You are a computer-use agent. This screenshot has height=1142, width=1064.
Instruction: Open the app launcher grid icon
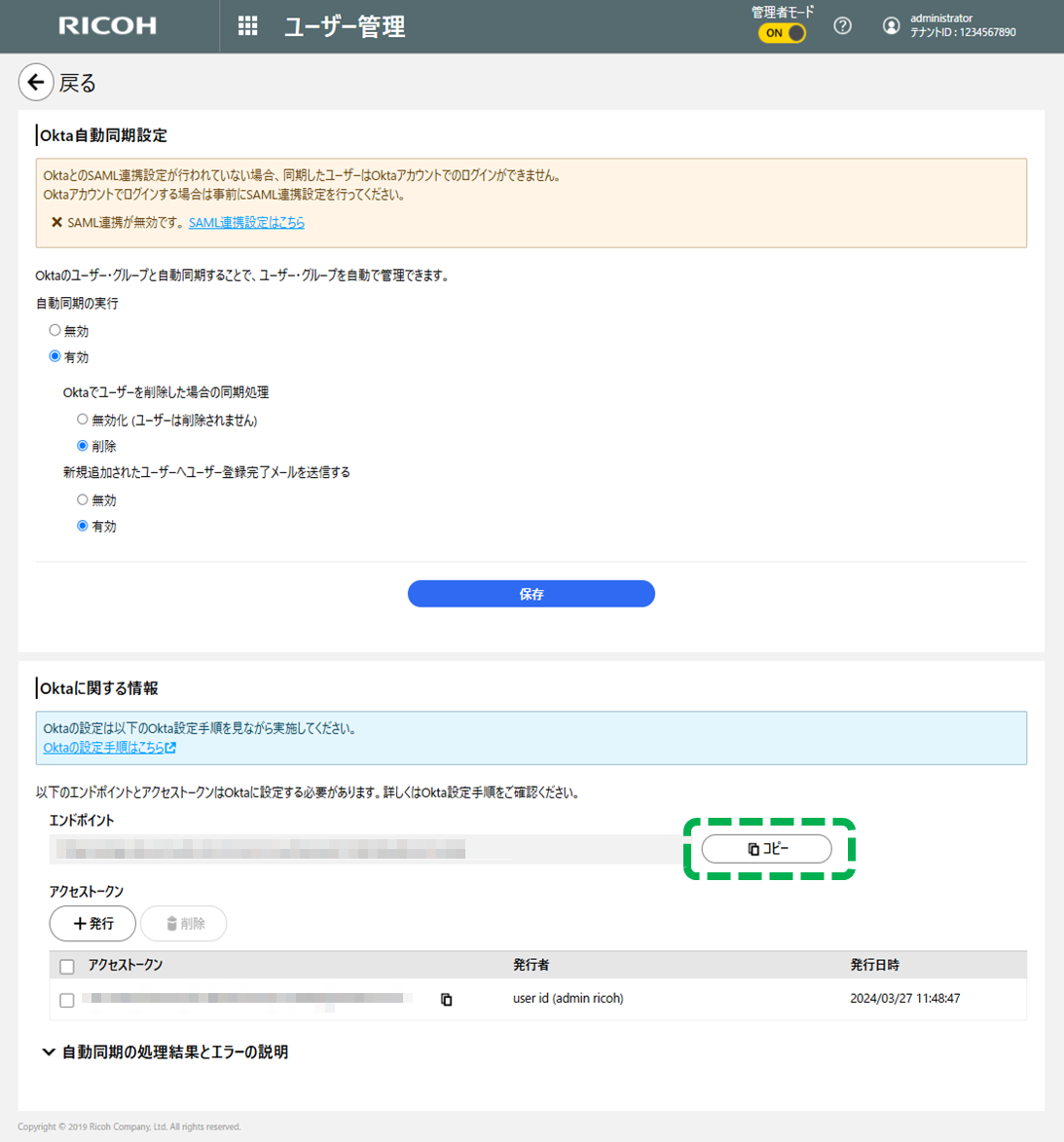(247, 26)
